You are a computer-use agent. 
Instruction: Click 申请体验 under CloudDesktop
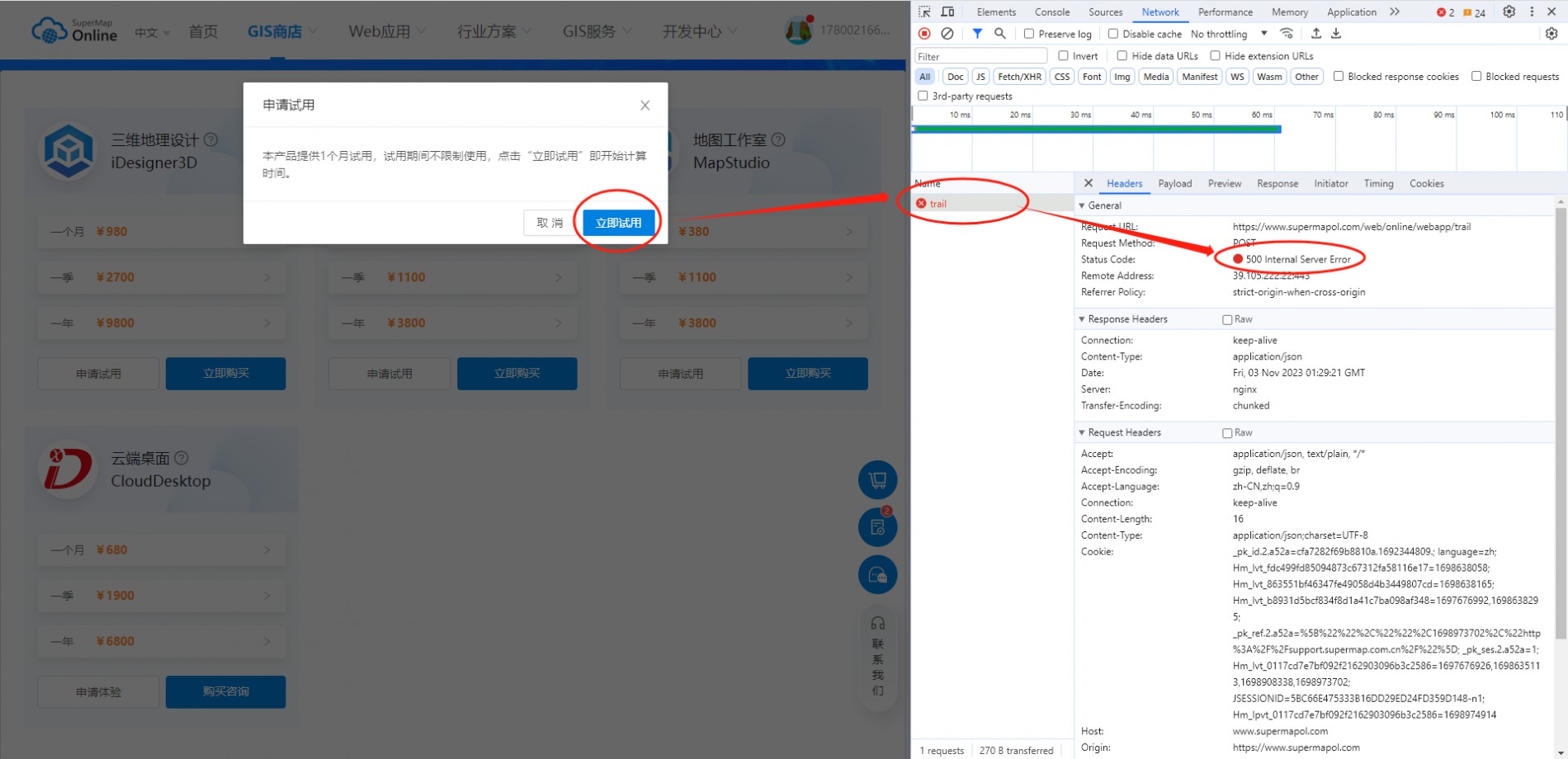pyautogui.click(x=98, y=691)
